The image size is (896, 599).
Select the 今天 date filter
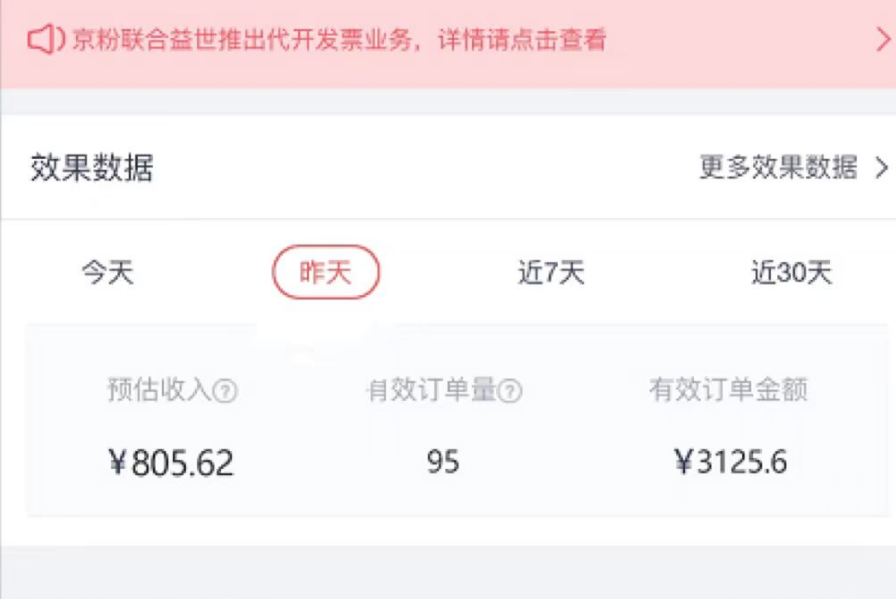click(108, 271)
